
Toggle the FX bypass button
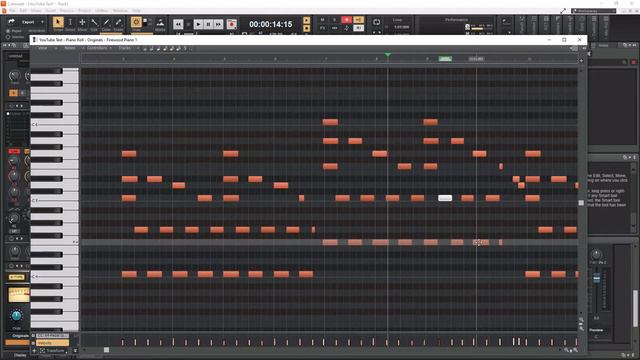322,28
